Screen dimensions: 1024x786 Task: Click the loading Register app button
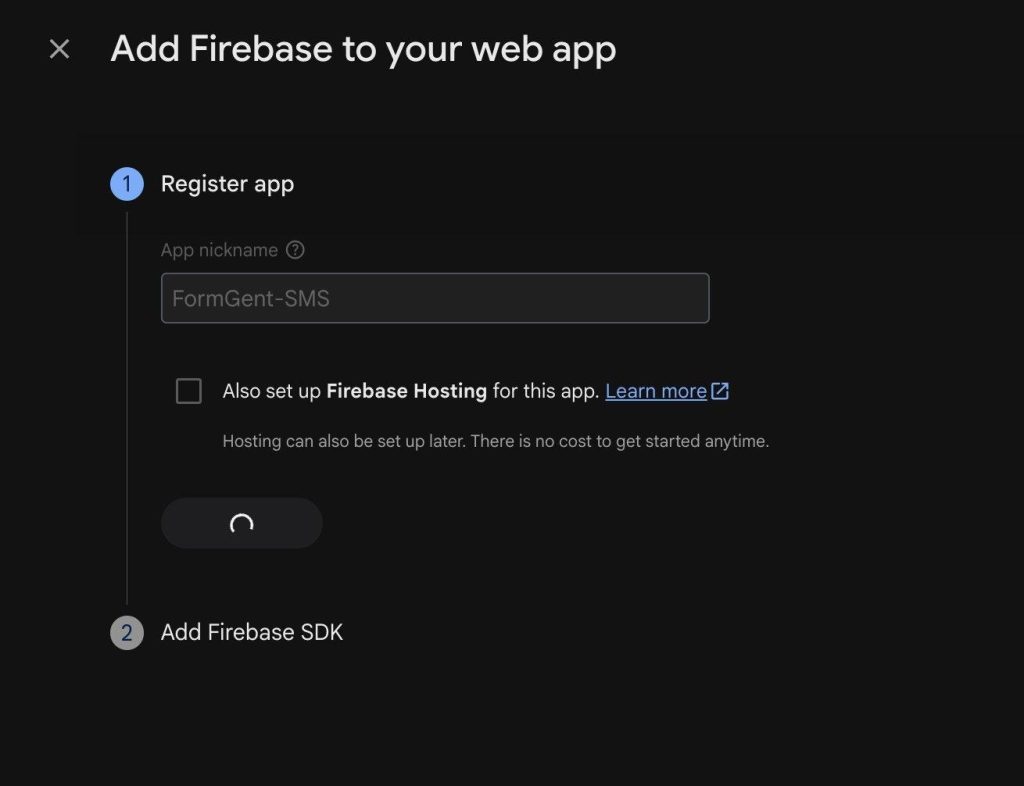click(242, 523)
